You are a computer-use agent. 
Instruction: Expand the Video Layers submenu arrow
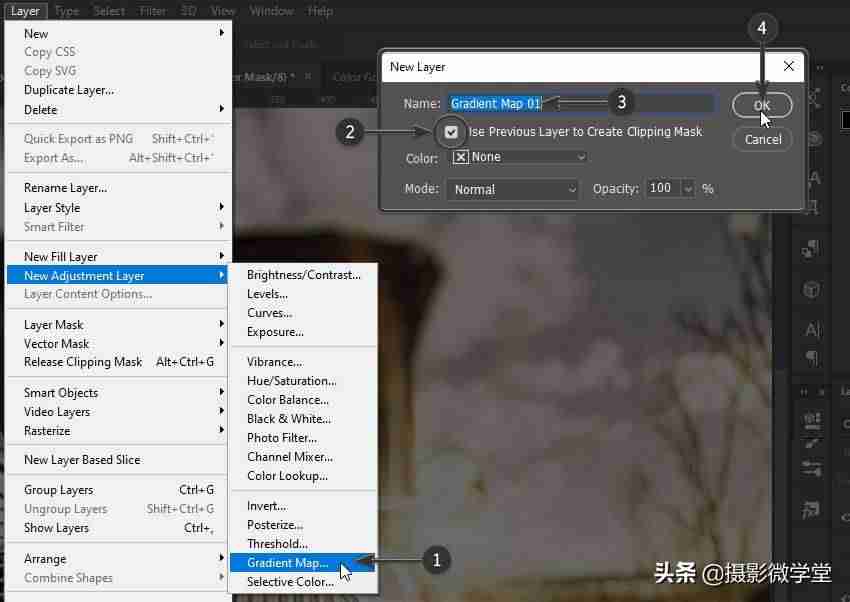(221, 411)
